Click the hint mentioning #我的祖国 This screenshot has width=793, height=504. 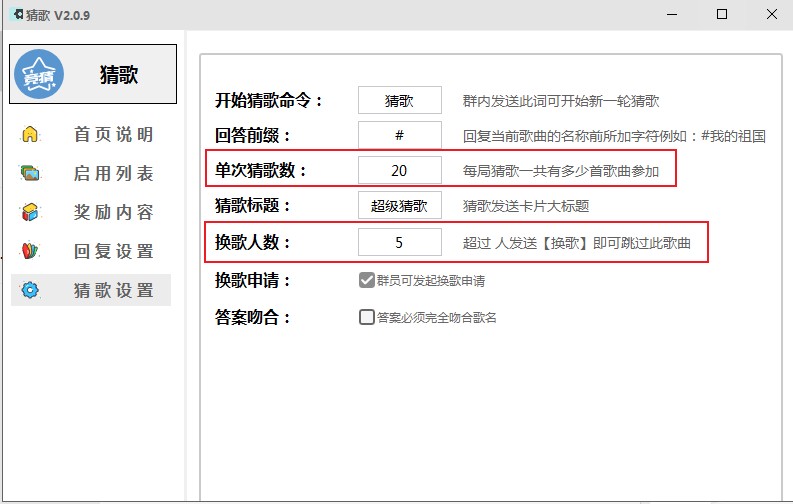[x=614, y=136]
